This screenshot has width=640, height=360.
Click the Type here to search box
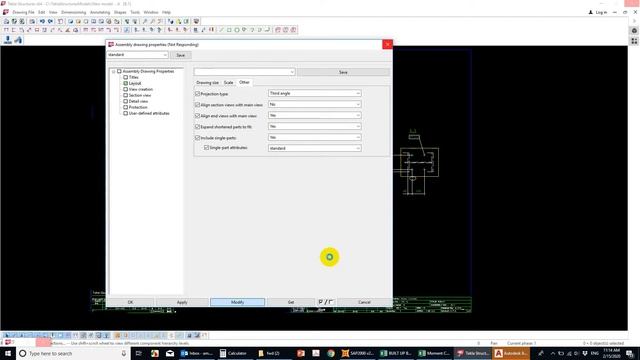(72, 353)
